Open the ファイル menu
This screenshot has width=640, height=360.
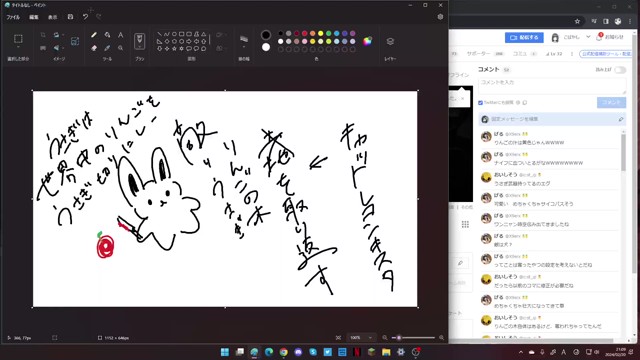[13, 17]
